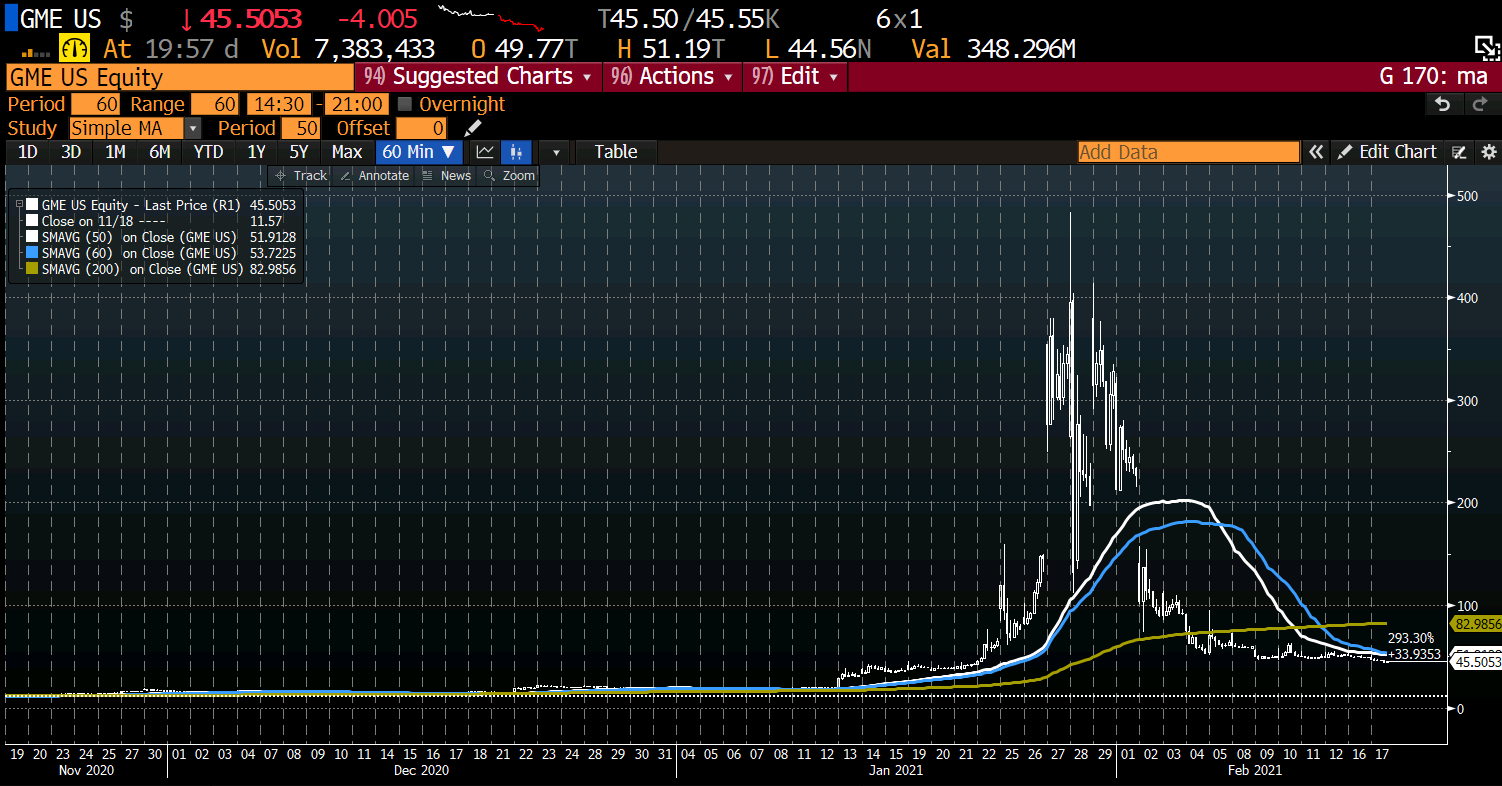The image size is (1502, 786).
Task: Click the Edit Chart button
Action: (1388, 152)
